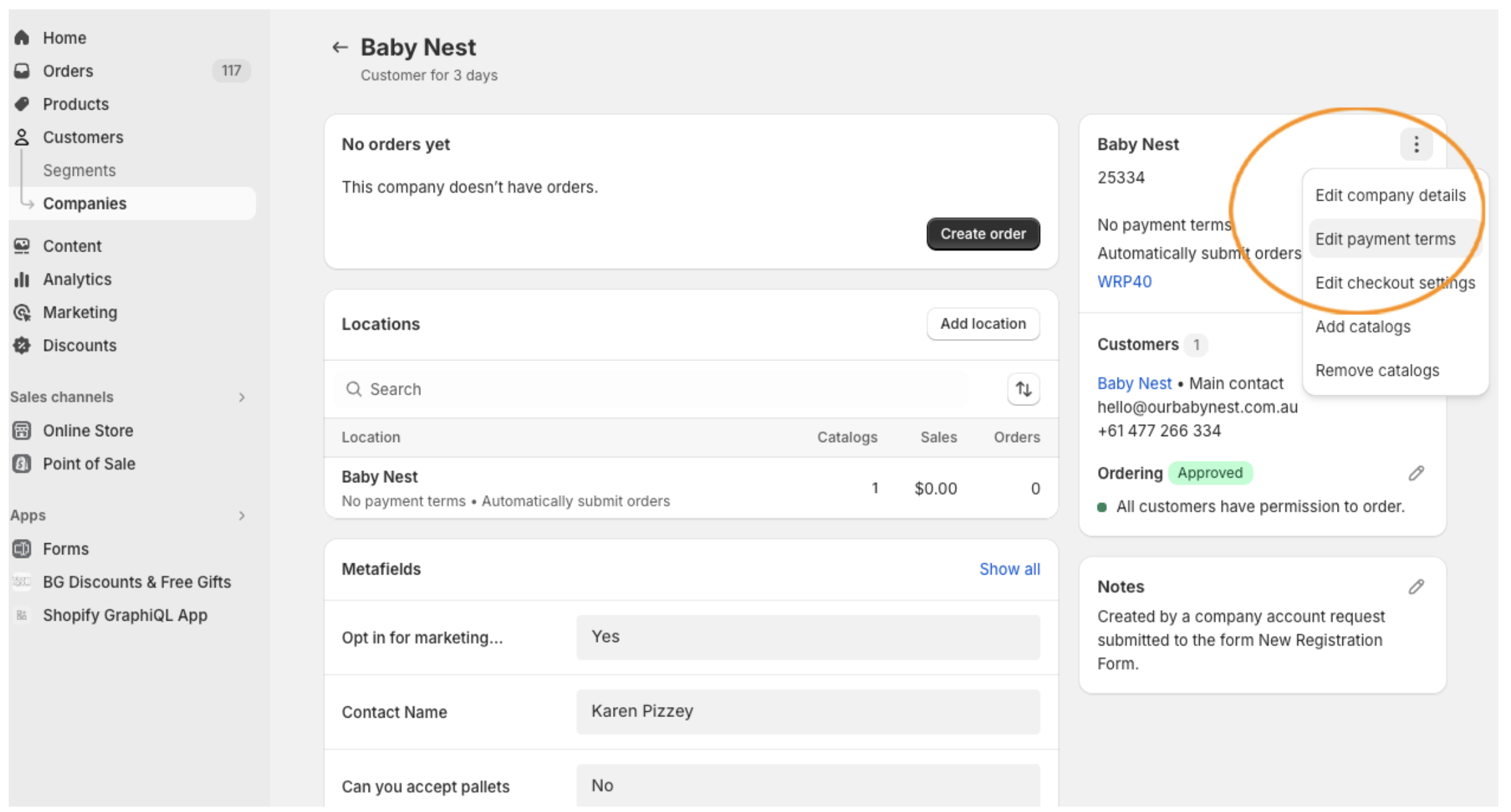Edit Notes using the pencil icon

[1416, 587]
